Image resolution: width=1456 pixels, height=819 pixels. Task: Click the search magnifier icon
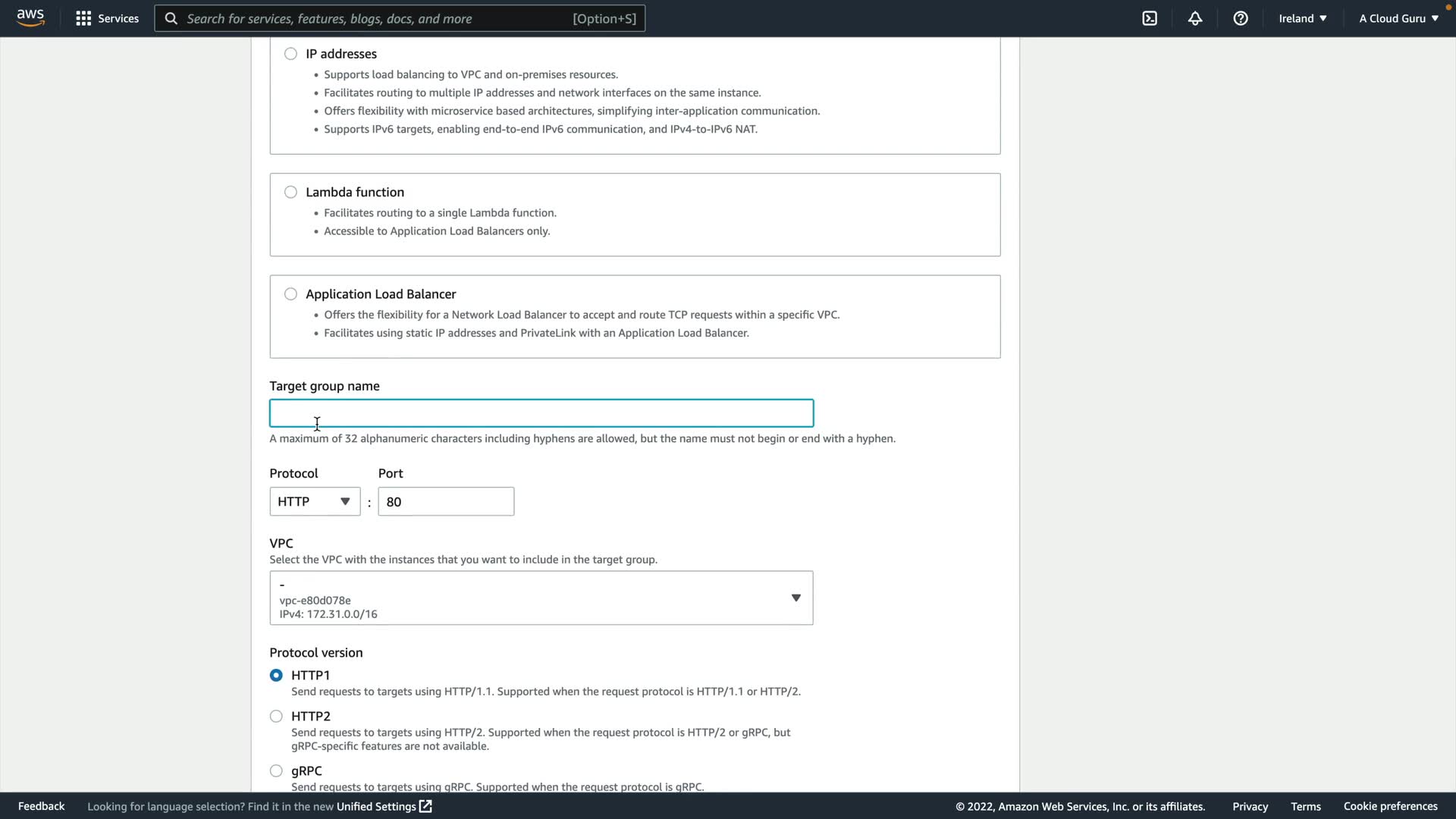(171, 18)
